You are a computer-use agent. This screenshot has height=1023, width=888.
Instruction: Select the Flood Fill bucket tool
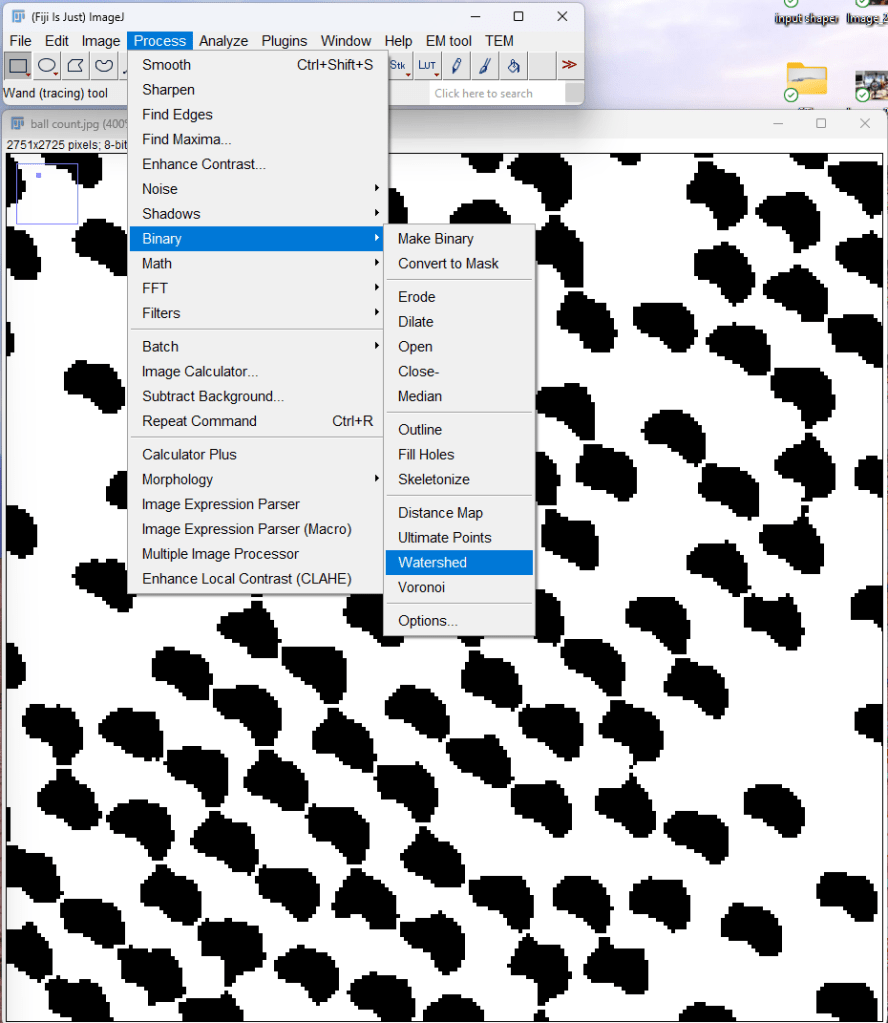[x=513, y=66]
